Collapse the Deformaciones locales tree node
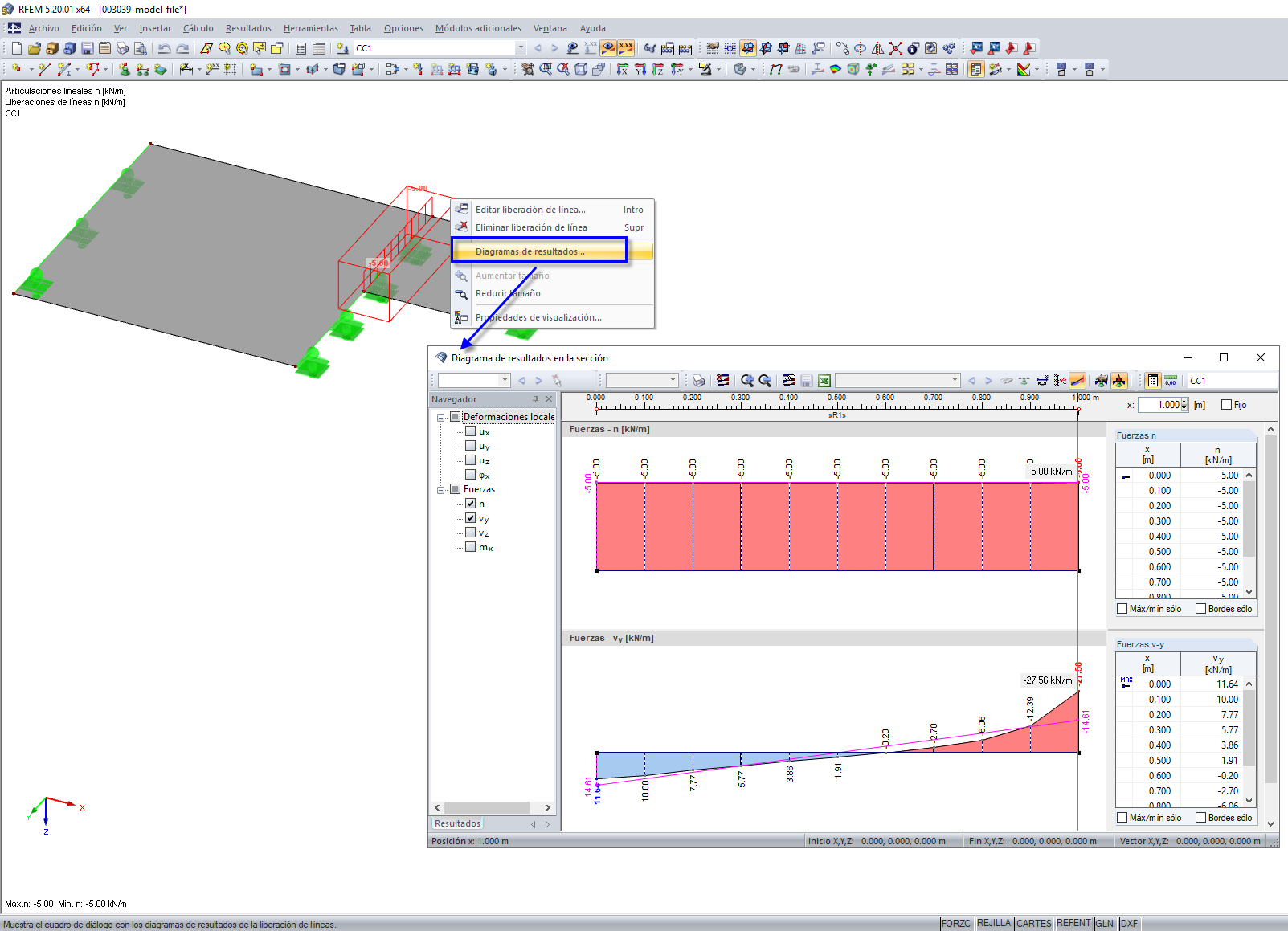Image resolution: width=1288 pixels, height=931 pixels. [x=441, y=418]
